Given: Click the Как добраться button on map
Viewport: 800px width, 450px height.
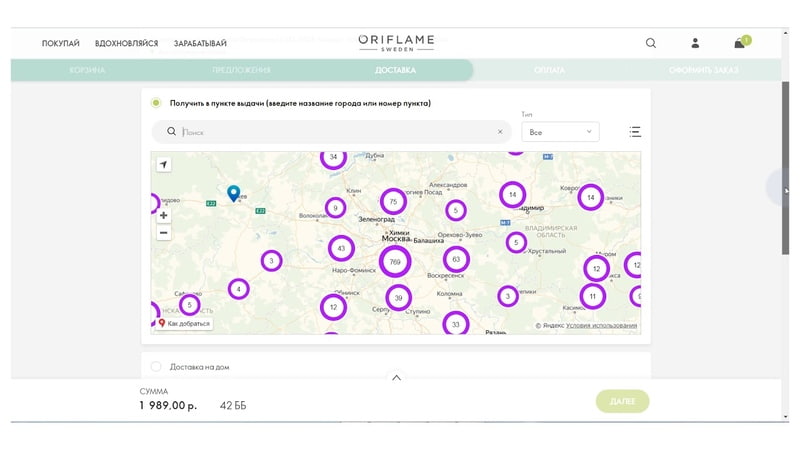Looking at the screenshot, I should click(x=184, y=323).
